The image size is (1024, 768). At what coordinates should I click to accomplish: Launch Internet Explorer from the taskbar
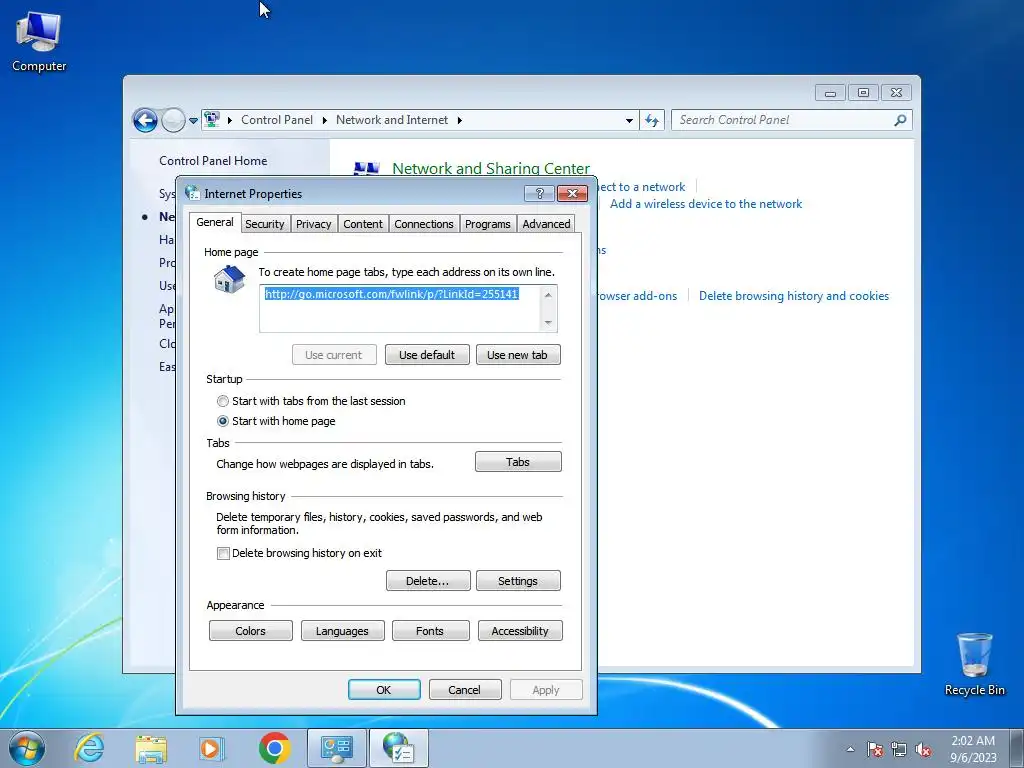[89, 748]
